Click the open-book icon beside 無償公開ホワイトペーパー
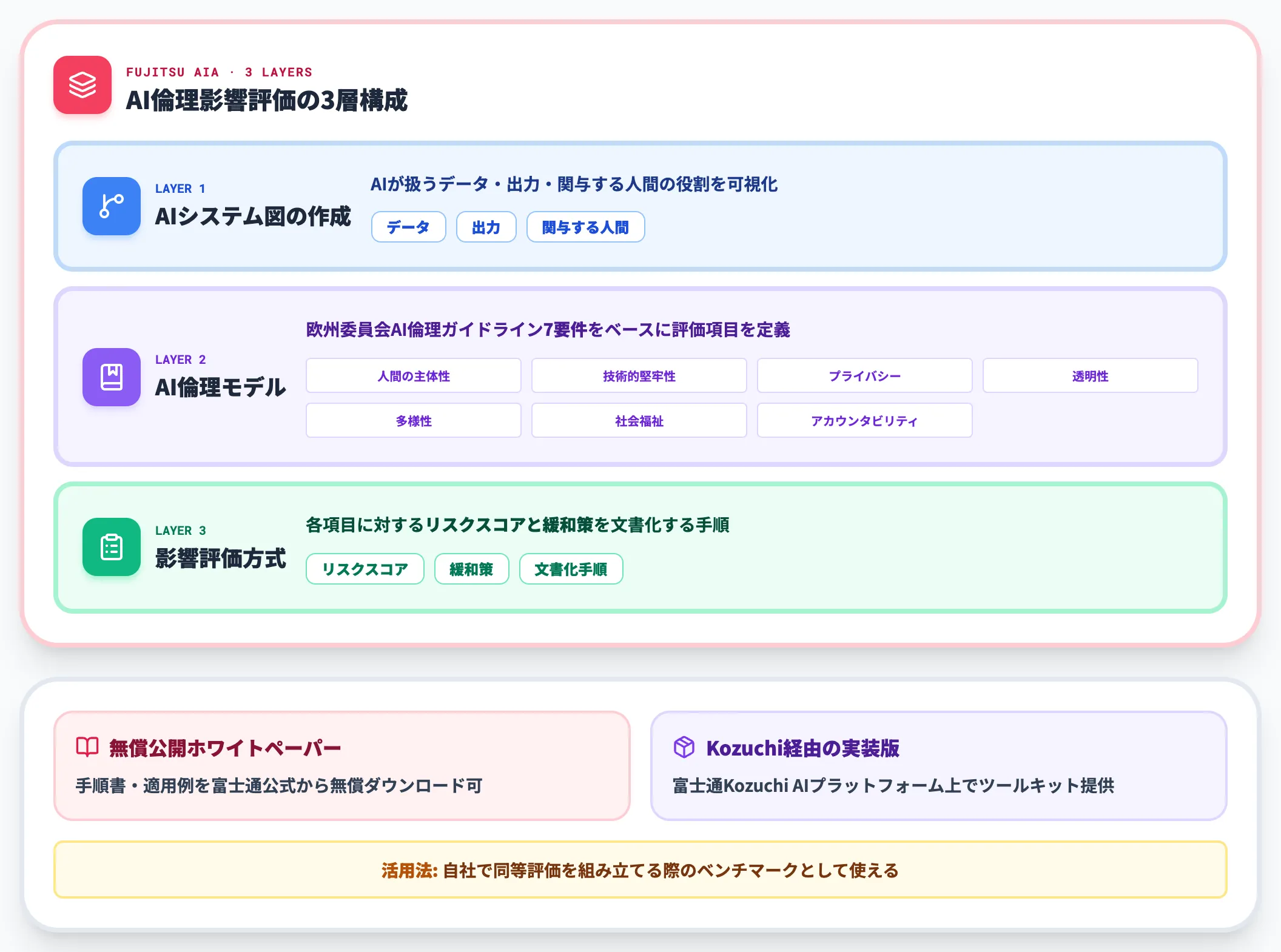 [x=87, y=747]
